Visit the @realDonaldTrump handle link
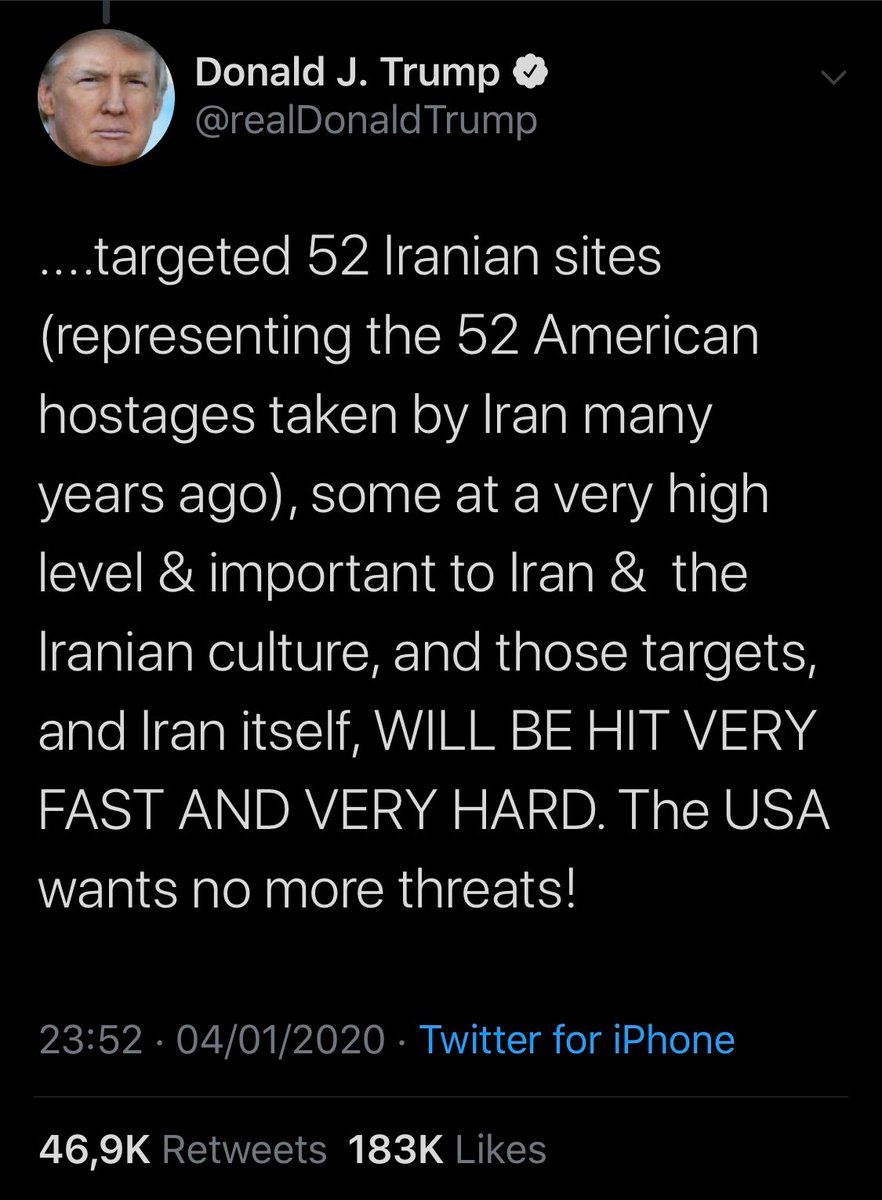This screenshot has width=882, height=1200. click(367, 121)
